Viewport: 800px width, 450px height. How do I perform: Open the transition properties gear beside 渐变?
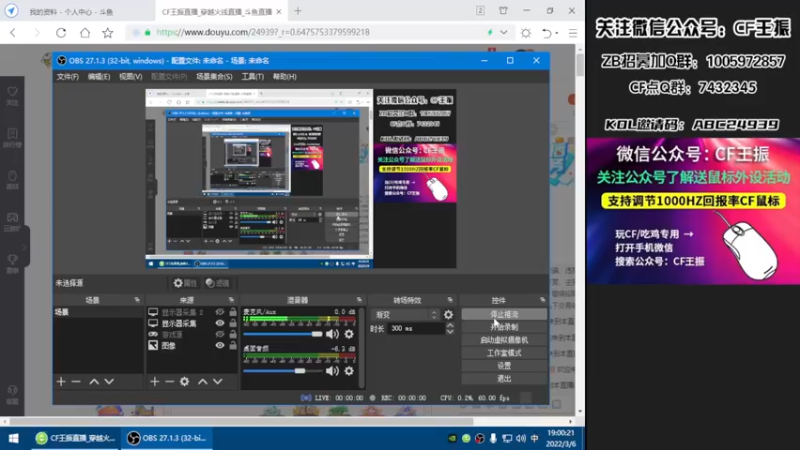tap(448, 315)
